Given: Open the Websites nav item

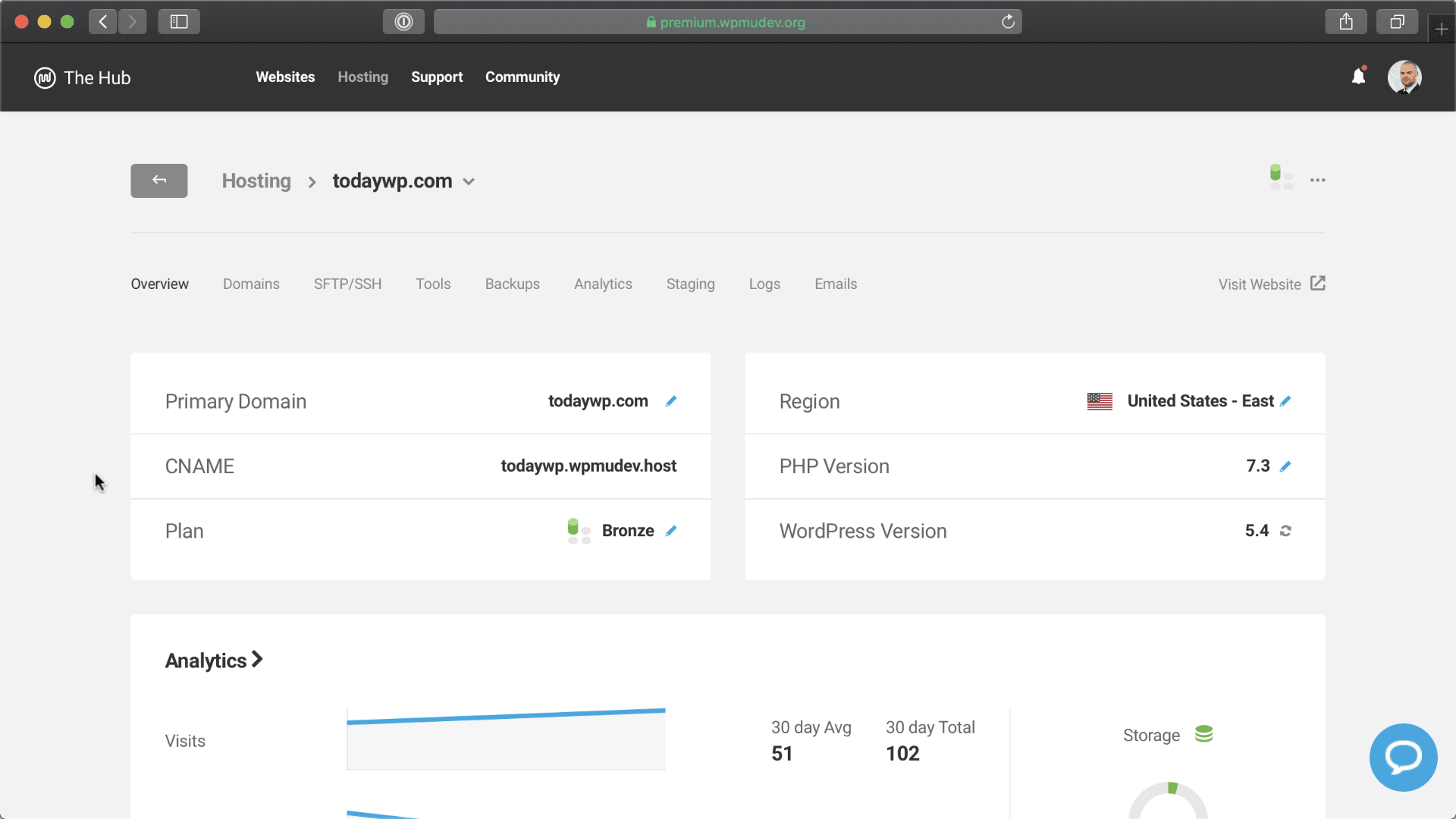Looking at the screenshot, I should pyautogui.click(x=285, y=77).
